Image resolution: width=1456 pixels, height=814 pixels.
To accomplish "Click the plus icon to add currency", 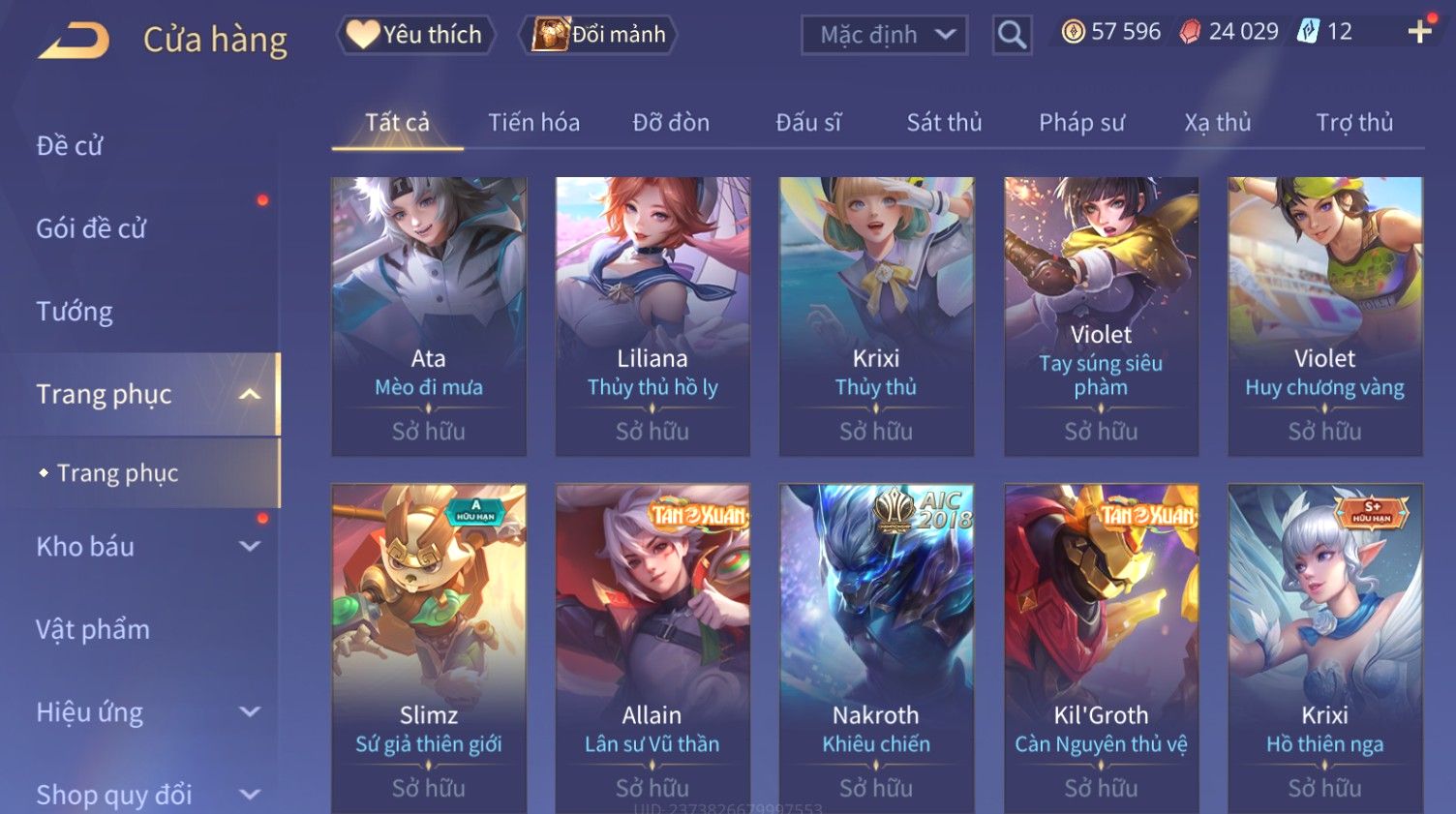I will [x=1419, y=32].
